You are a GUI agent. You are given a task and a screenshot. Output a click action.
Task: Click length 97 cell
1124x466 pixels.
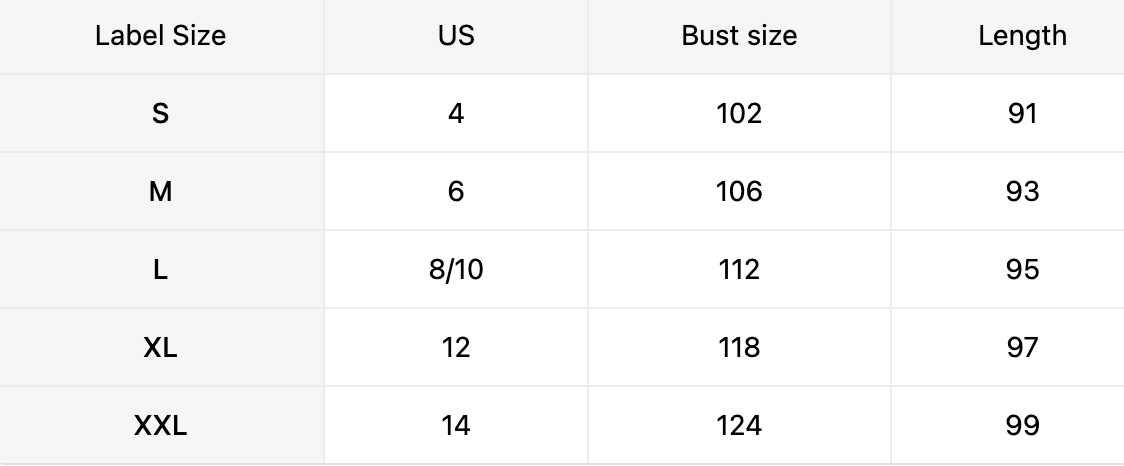(x=1022, y=348)
